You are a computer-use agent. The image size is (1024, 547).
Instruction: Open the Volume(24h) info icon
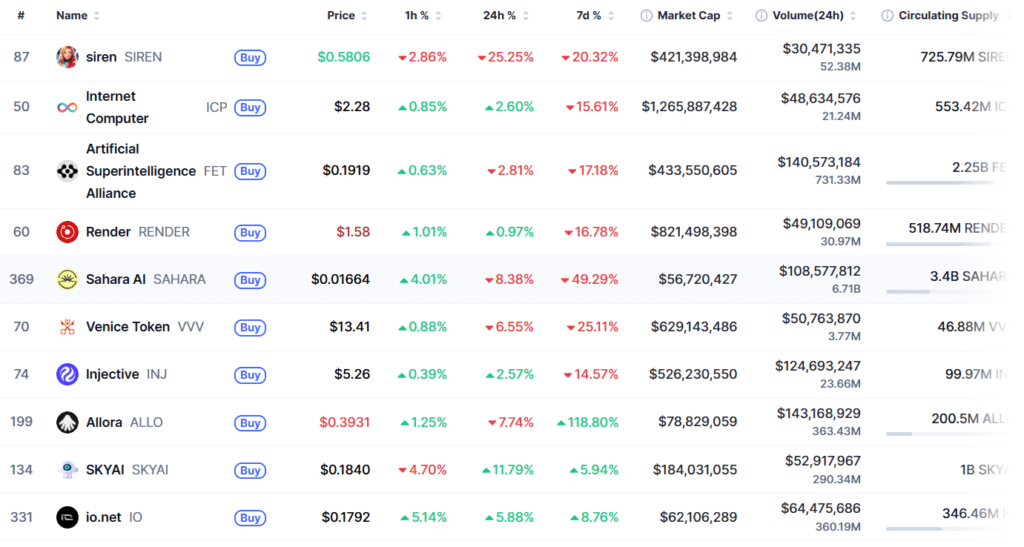point(761,16)
